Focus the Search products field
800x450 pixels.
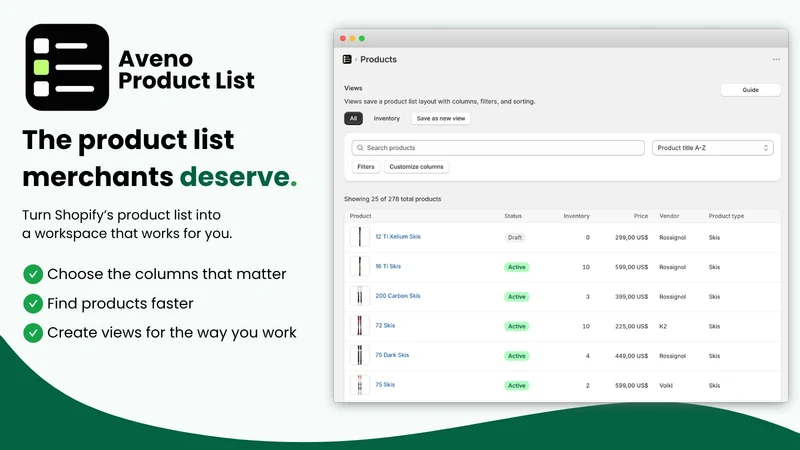(498, 148)
